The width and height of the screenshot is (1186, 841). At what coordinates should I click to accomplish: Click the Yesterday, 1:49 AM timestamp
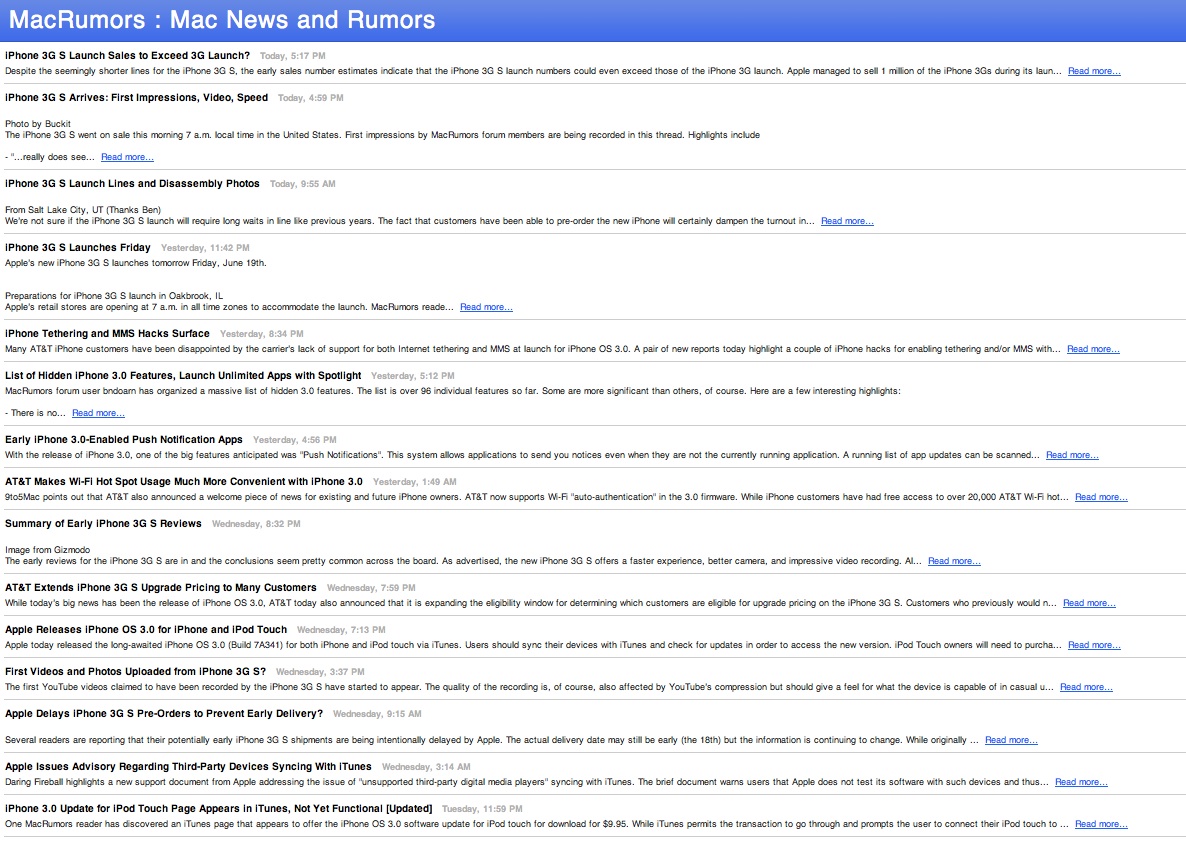pyautogui.click(x=414, y=482)
